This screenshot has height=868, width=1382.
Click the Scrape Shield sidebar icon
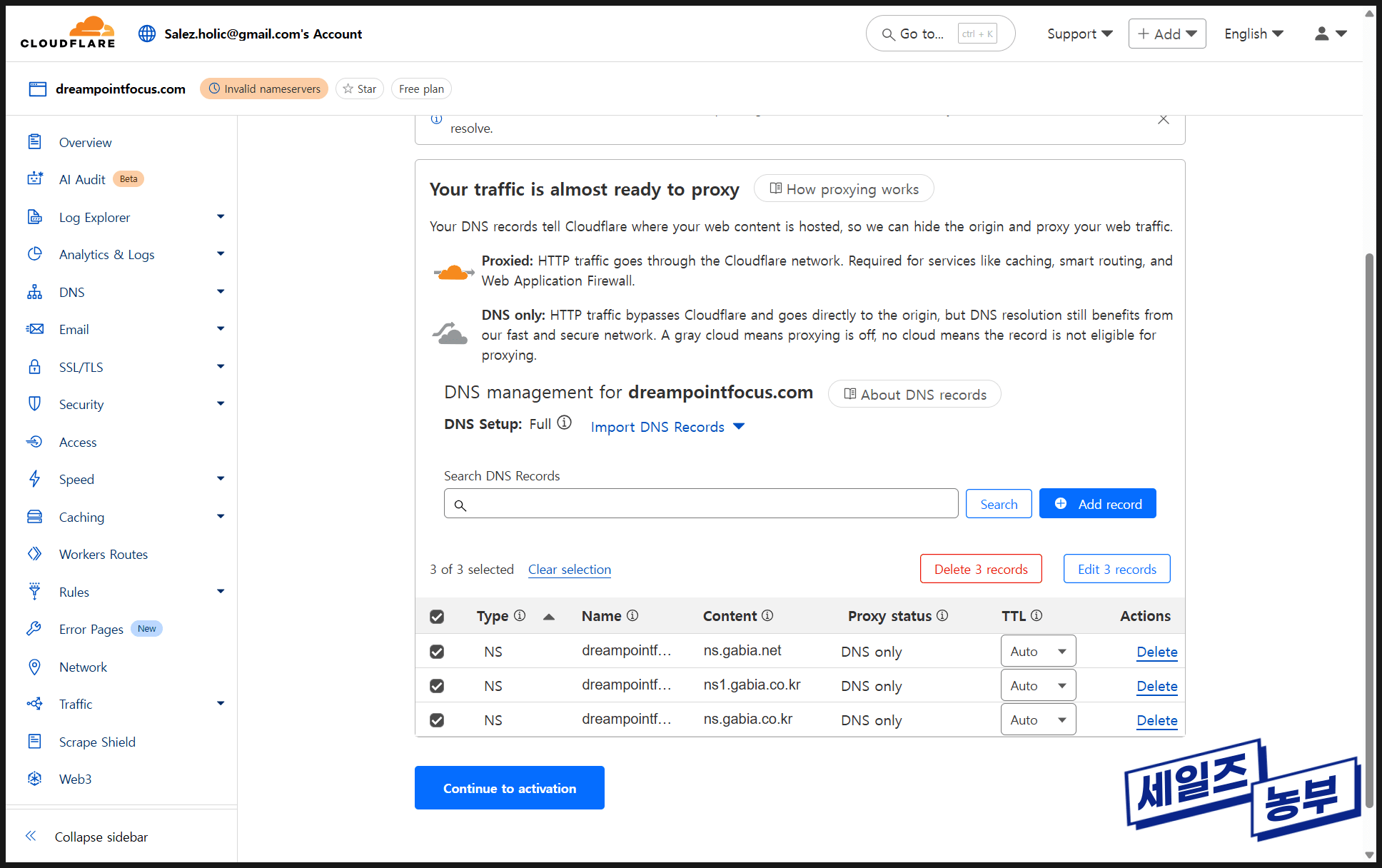coord(34,741)
